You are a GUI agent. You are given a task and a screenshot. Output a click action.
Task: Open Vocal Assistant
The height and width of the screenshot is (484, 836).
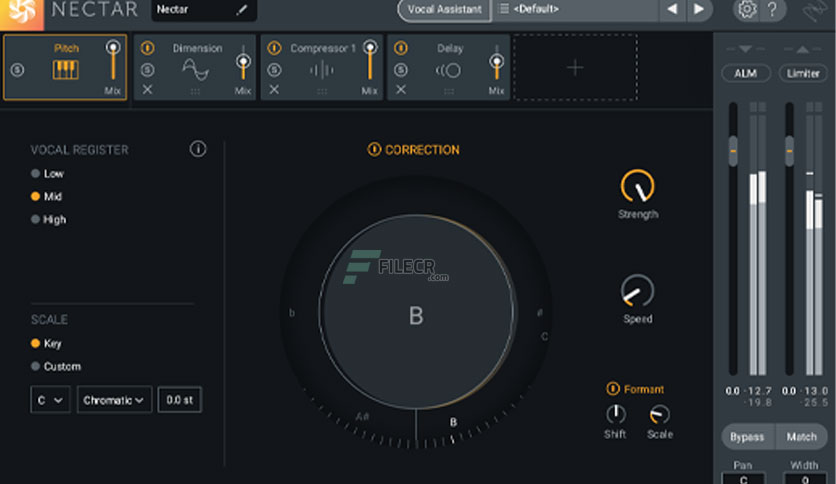tap(444, 10)
